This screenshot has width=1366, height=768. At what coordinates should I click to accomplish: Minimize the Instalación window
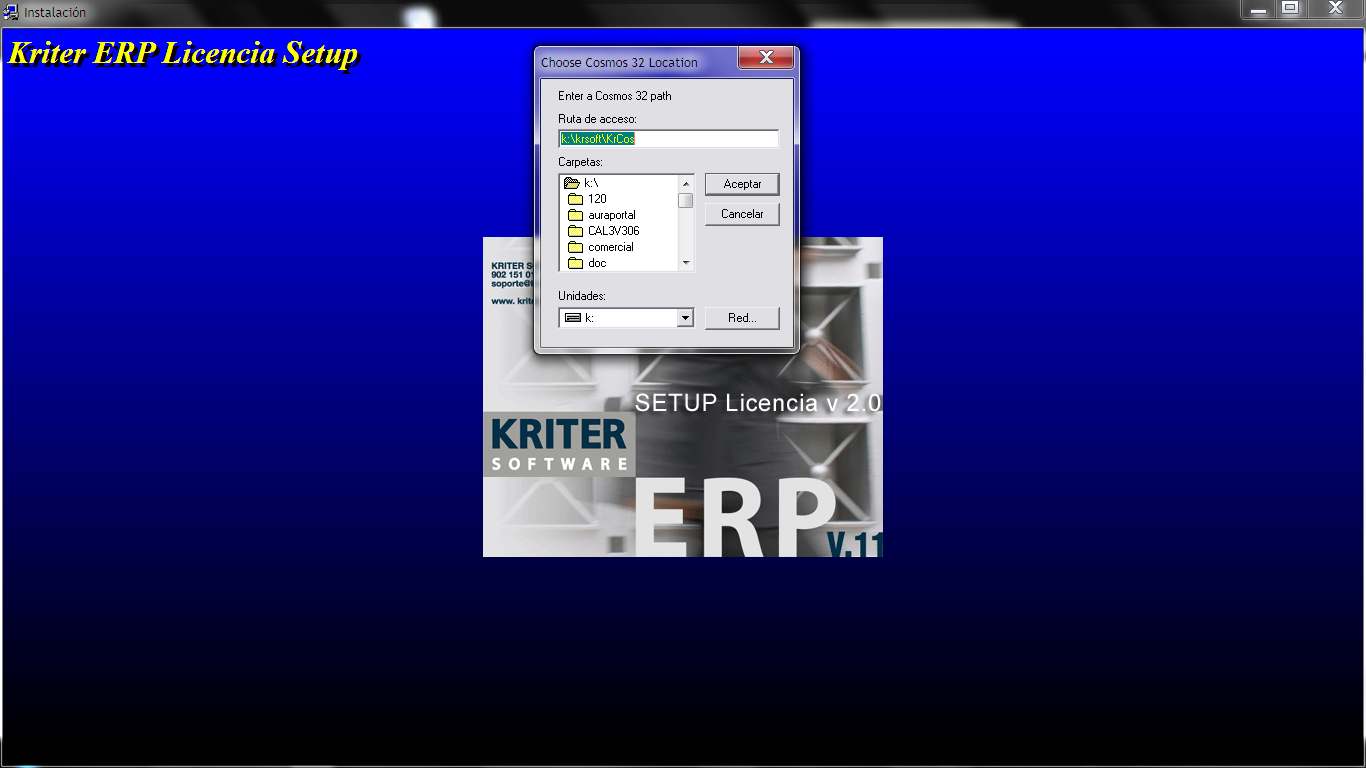[x=1259, y=9]
